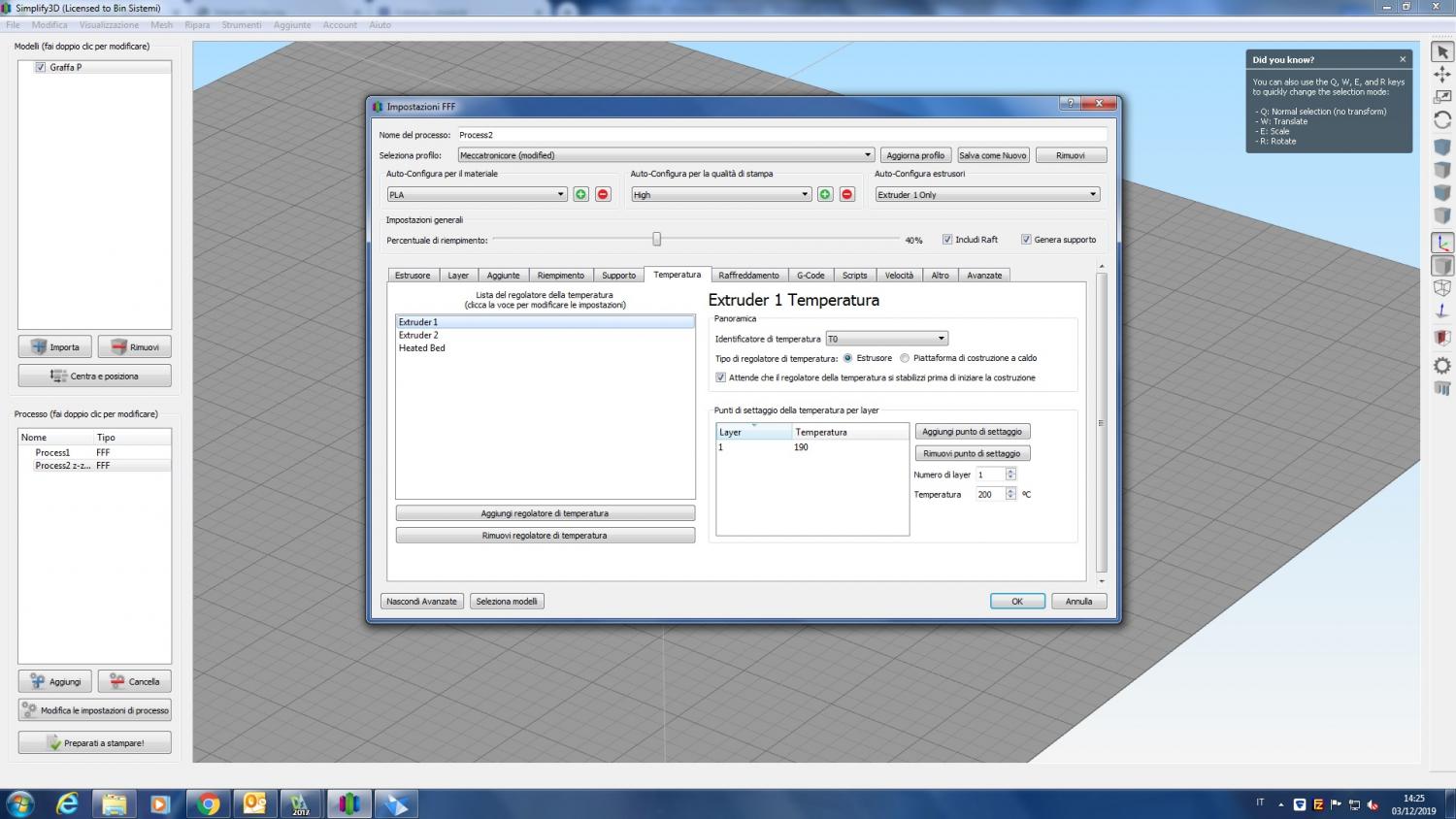Click Aggiorna profilo button
The height and width of the screenshot is (819, 1456).
point(915,155)
